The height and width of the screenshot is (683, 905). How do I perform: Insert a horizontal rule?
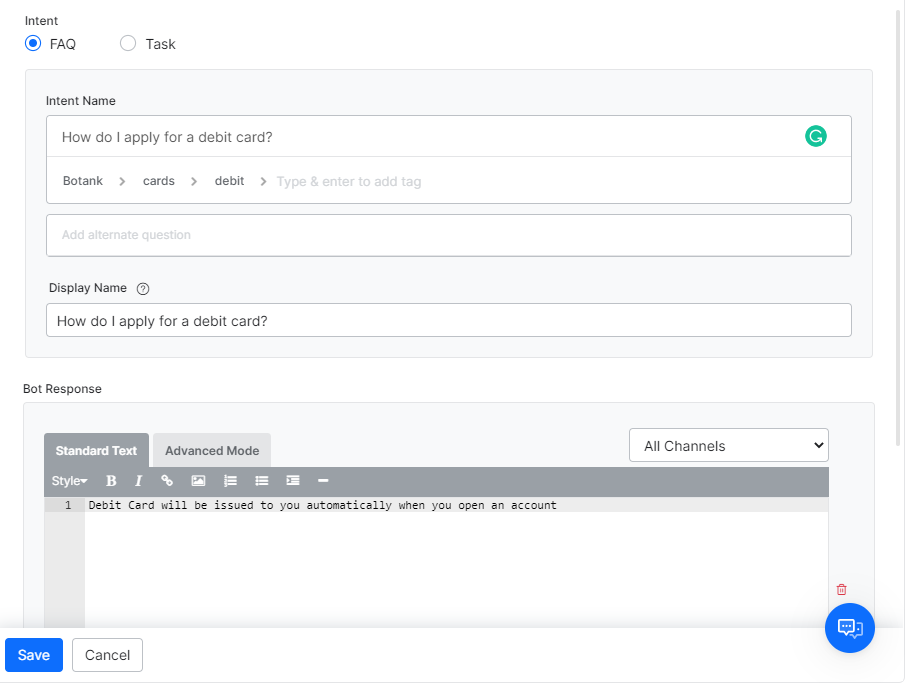(x=322, y=481)
